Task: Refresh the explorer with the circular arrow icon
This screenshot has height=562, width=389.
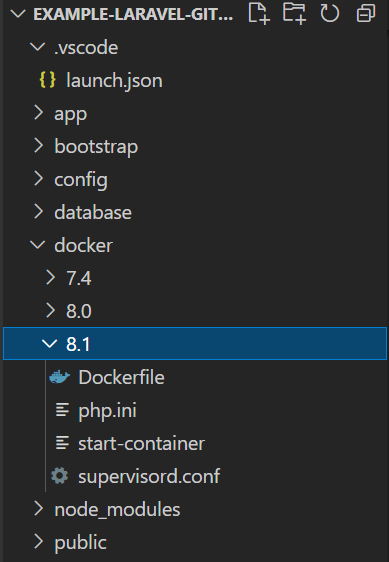Action: tap(329, 14)
